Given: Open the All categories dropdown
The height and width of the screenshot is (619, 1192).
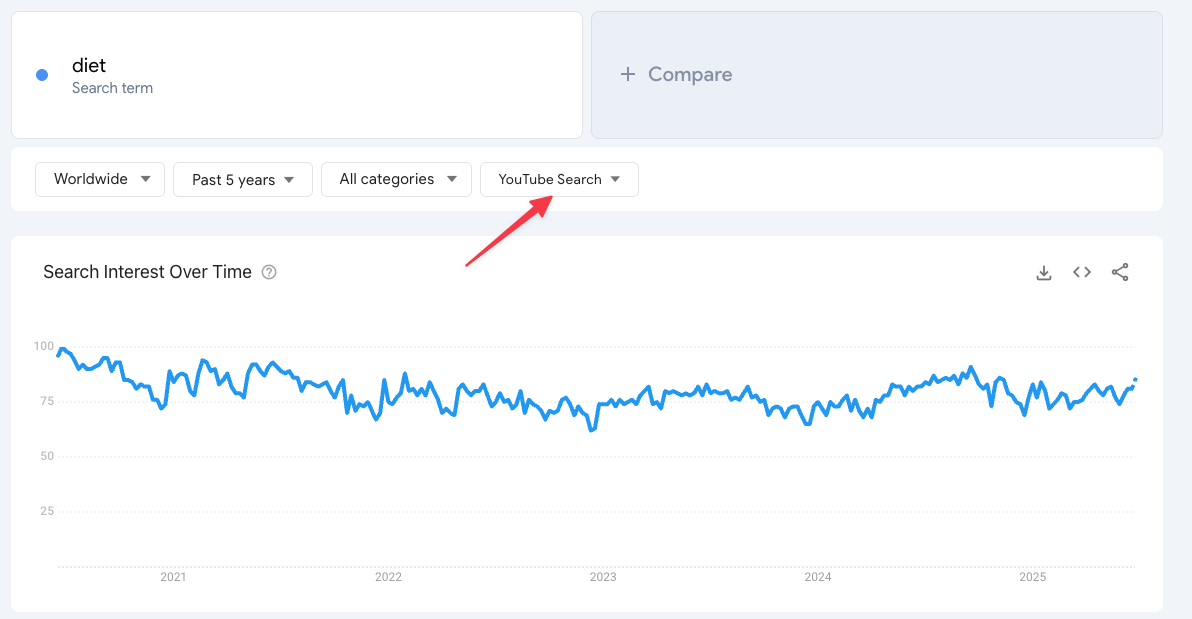Looking at the screenshot, I should tap(396, 179).
